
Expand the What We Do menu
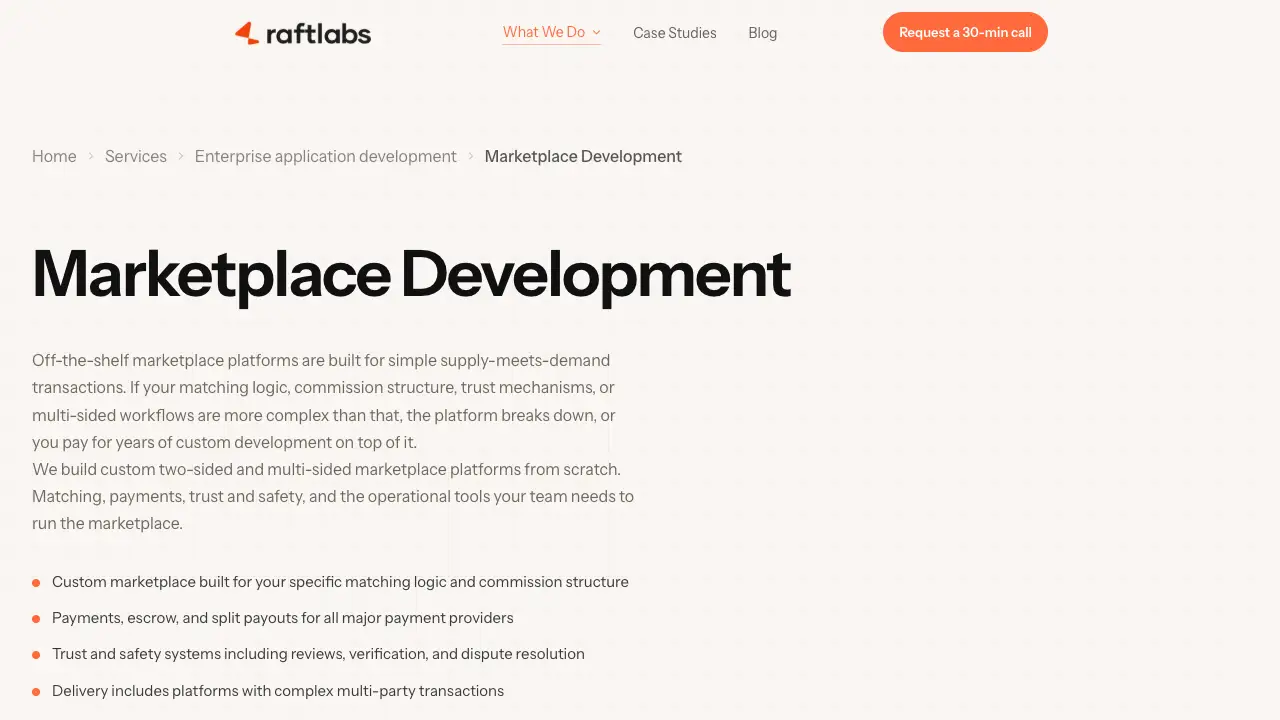[552, 32]
